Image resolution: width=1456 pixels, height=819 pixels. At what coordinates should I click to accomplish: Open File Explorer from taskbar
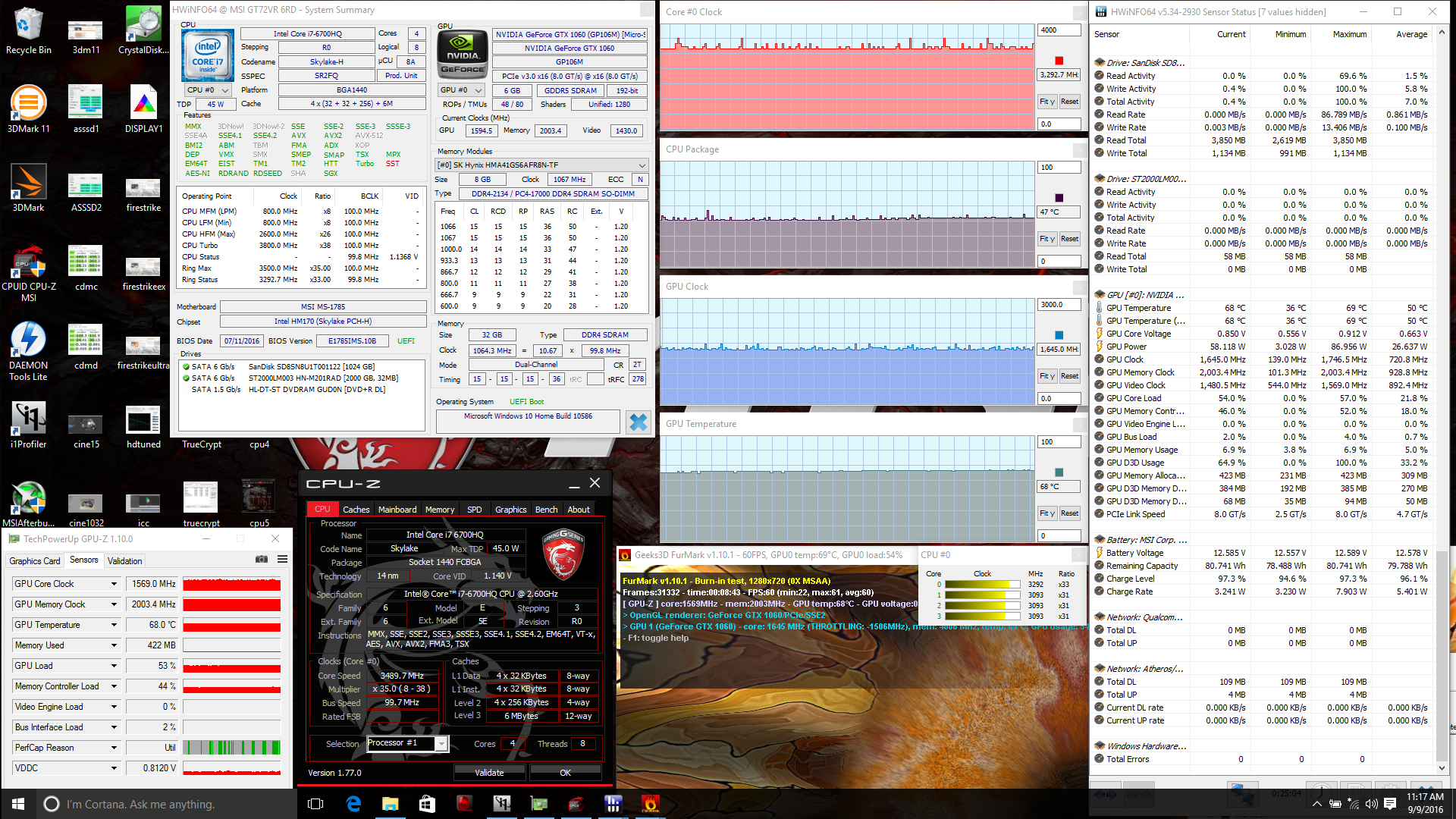[390, 804]
